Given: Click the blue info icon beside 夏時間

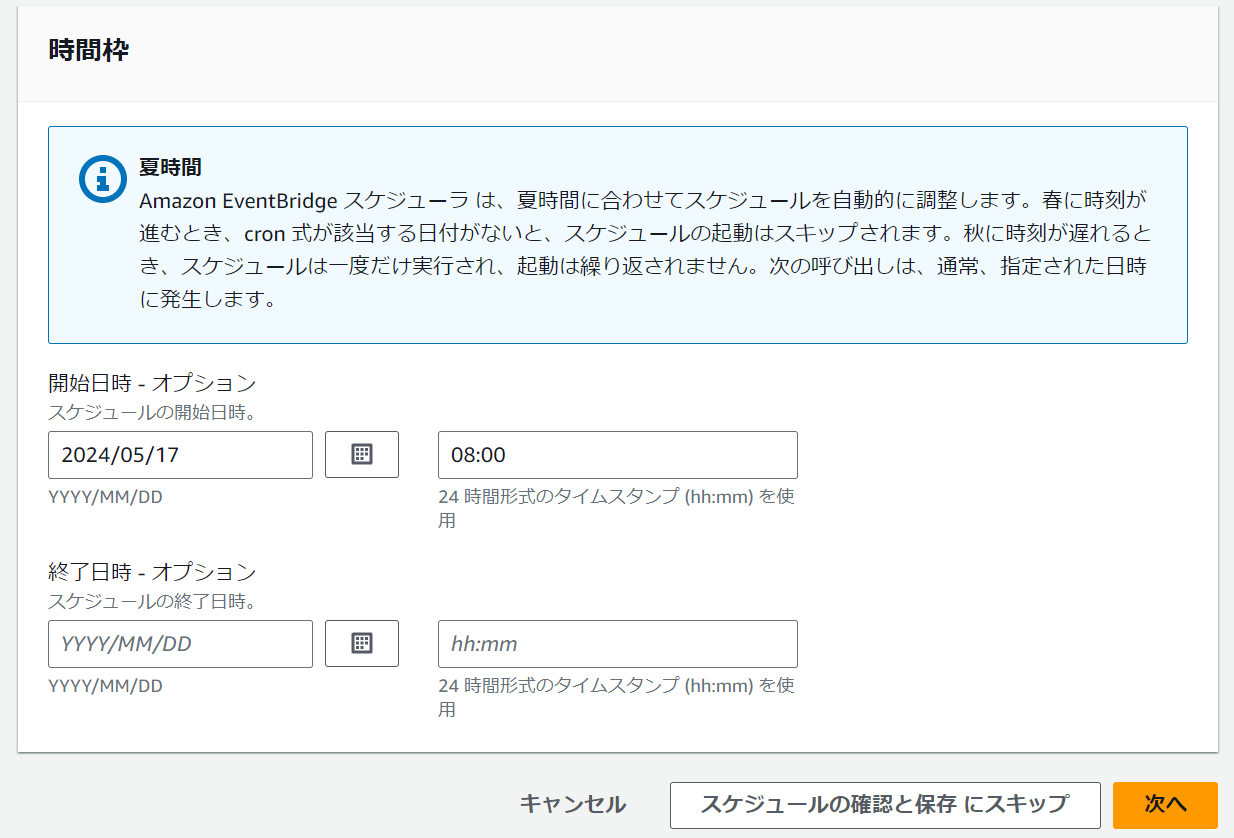Looking at the screenshot, I should (101, 179).
